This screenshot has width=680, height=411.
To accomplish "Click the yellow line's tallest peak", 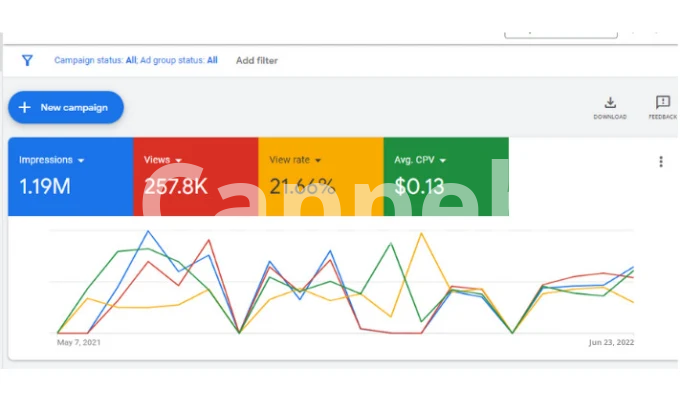I will 422,234.
